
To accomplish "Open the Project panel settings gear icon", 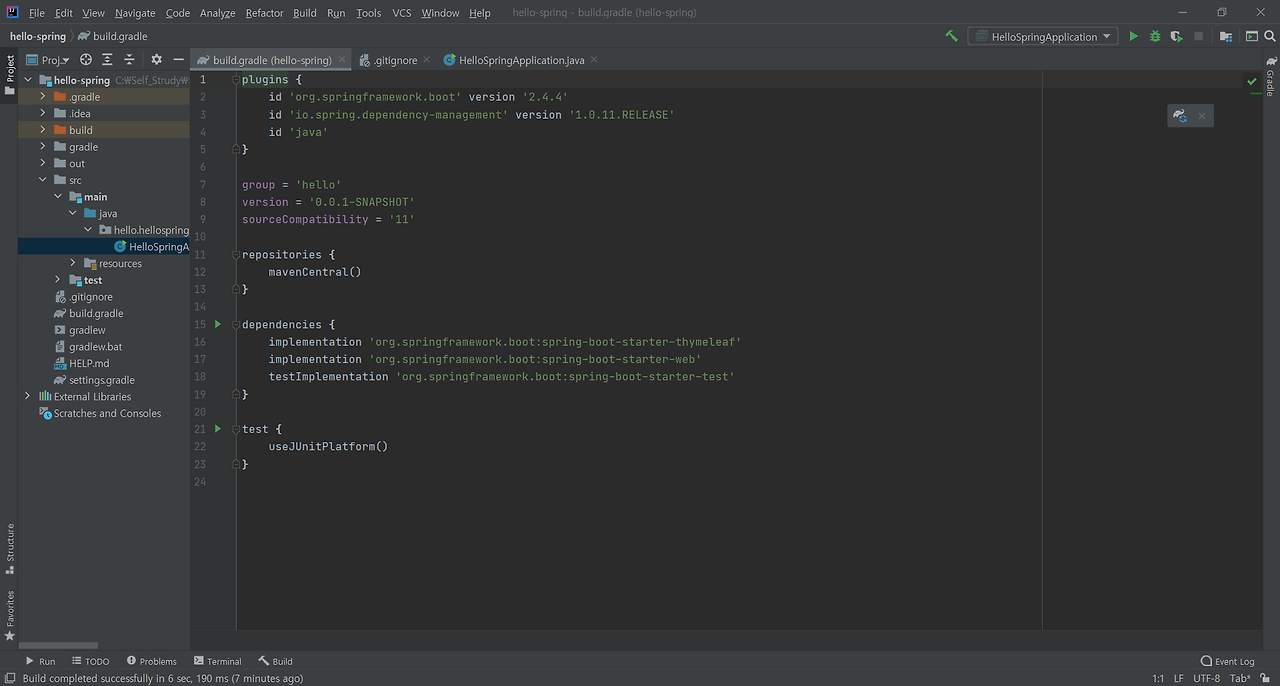I will click(x=157, y=60).
